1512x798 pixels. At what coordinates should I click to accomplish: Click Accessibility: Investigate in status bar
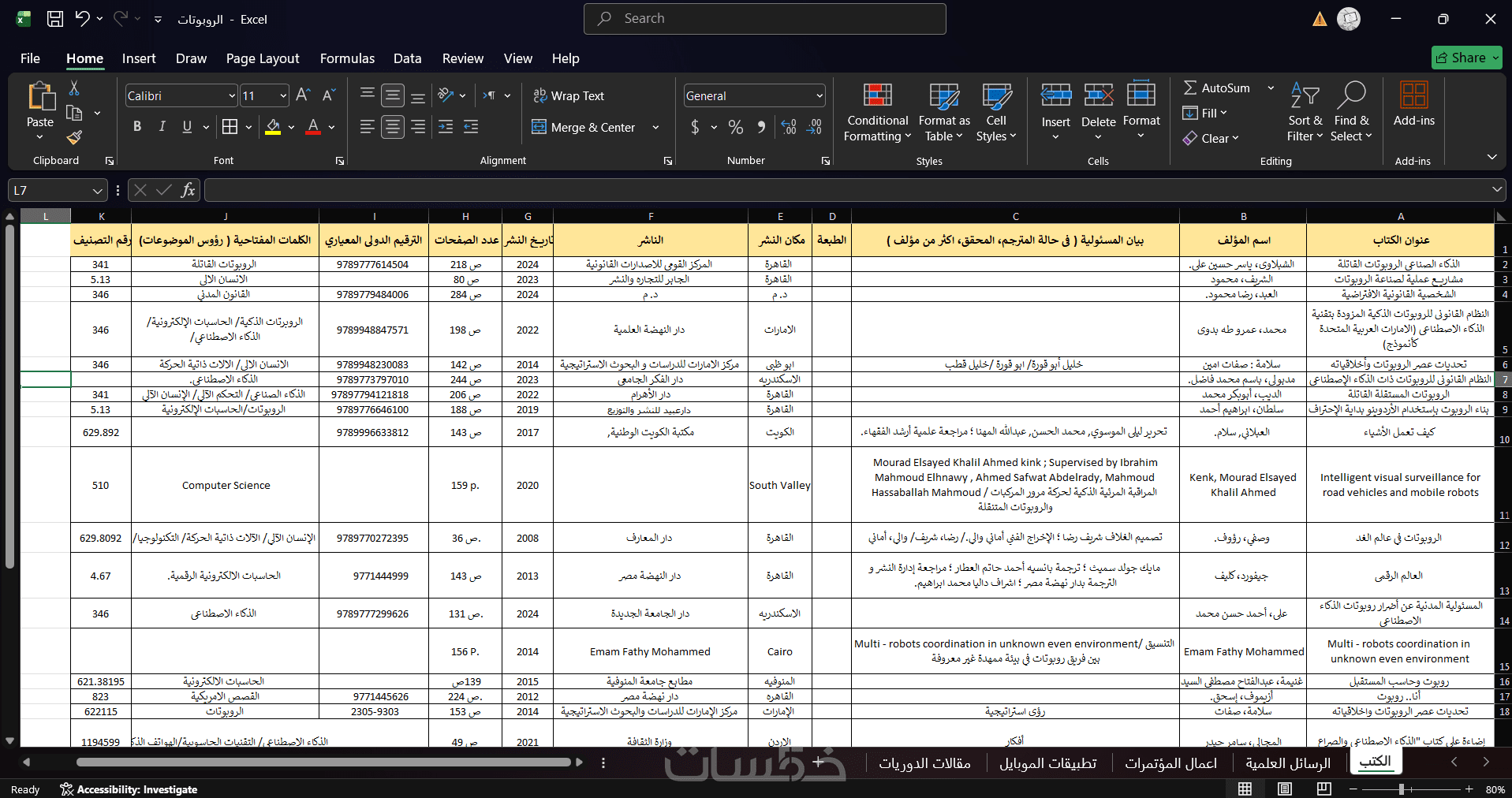pos(129,789)
